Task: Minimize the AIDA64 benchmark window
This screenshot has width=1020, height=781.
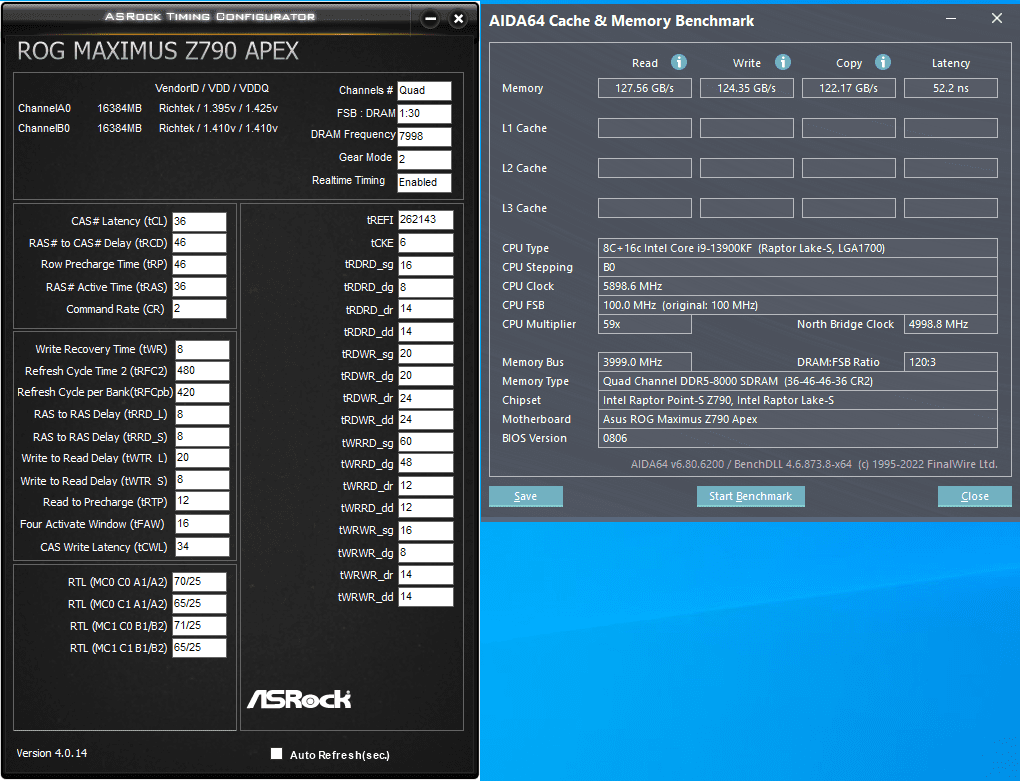Action: click(951, 18)
